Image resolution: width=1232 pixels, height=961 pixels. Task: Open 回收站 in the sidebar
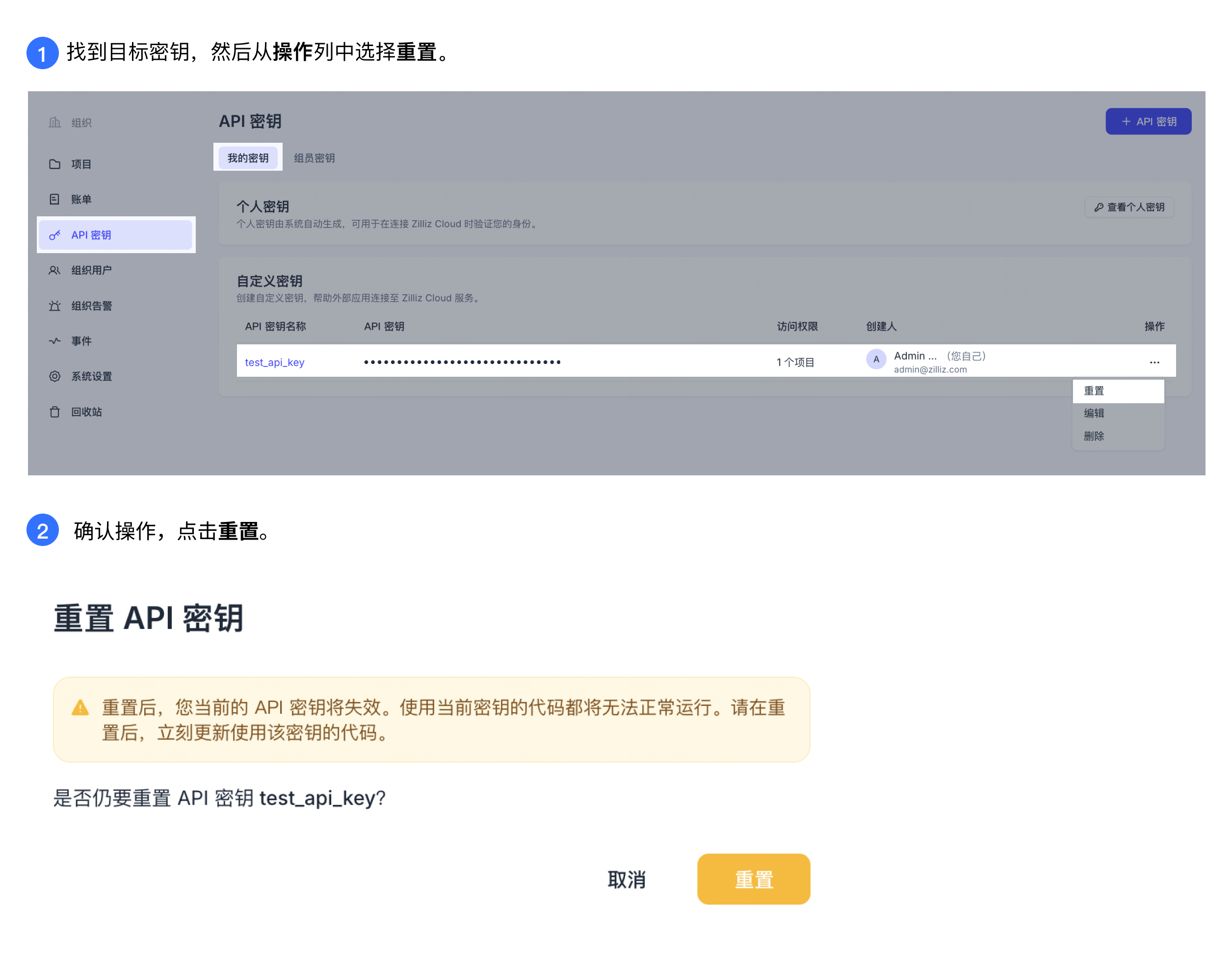[x=116, y=412]
